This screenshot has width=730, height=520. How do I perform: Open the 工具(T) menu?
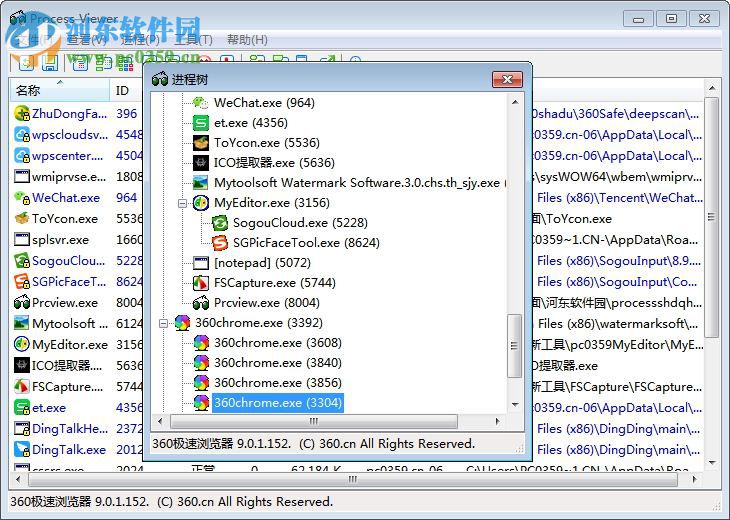click(193, 40)
